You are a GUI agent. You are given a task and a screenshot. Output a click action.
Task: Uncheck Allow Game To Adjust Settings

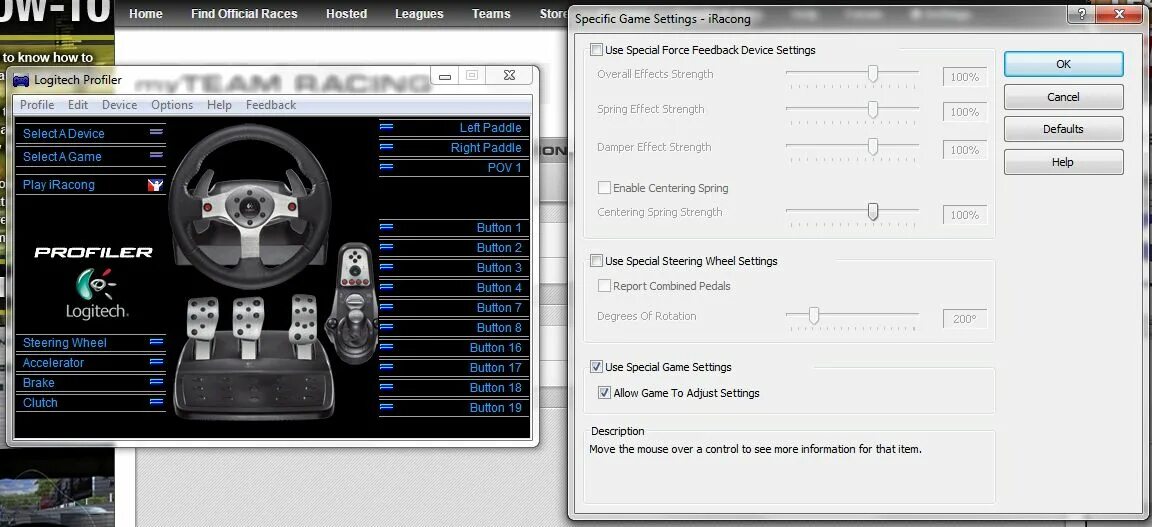click(604, 392)
